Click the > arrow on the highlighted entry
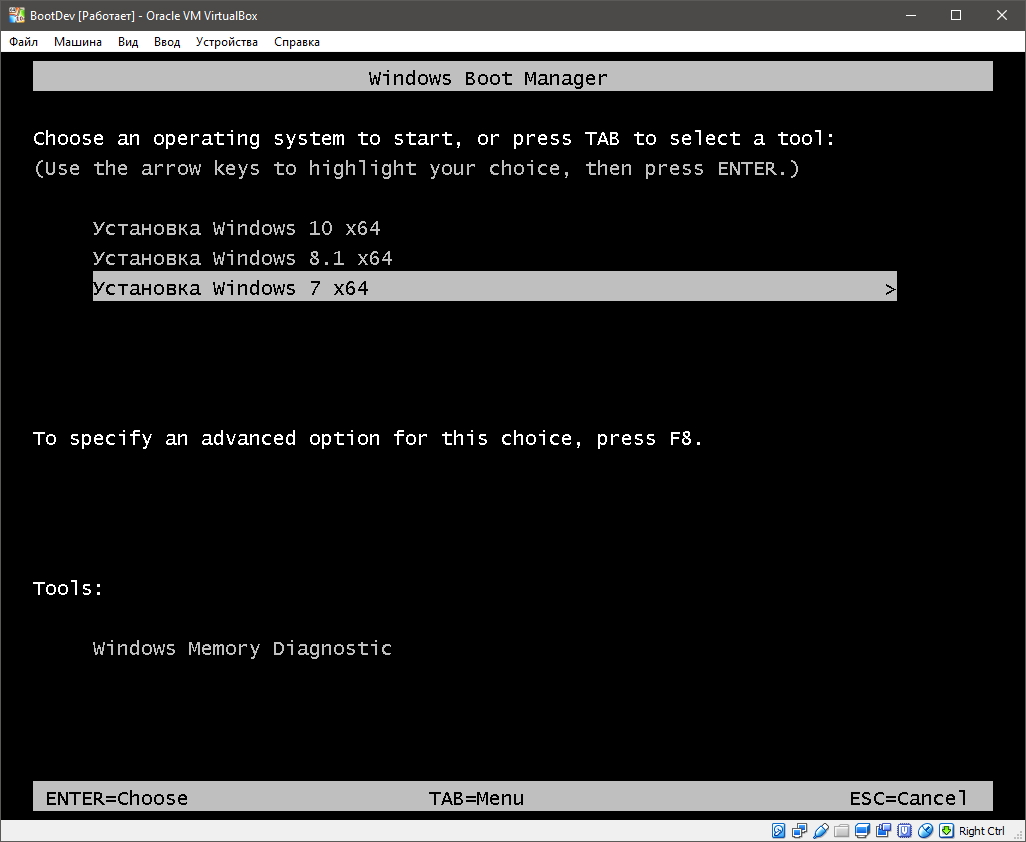 coord(890,289)
